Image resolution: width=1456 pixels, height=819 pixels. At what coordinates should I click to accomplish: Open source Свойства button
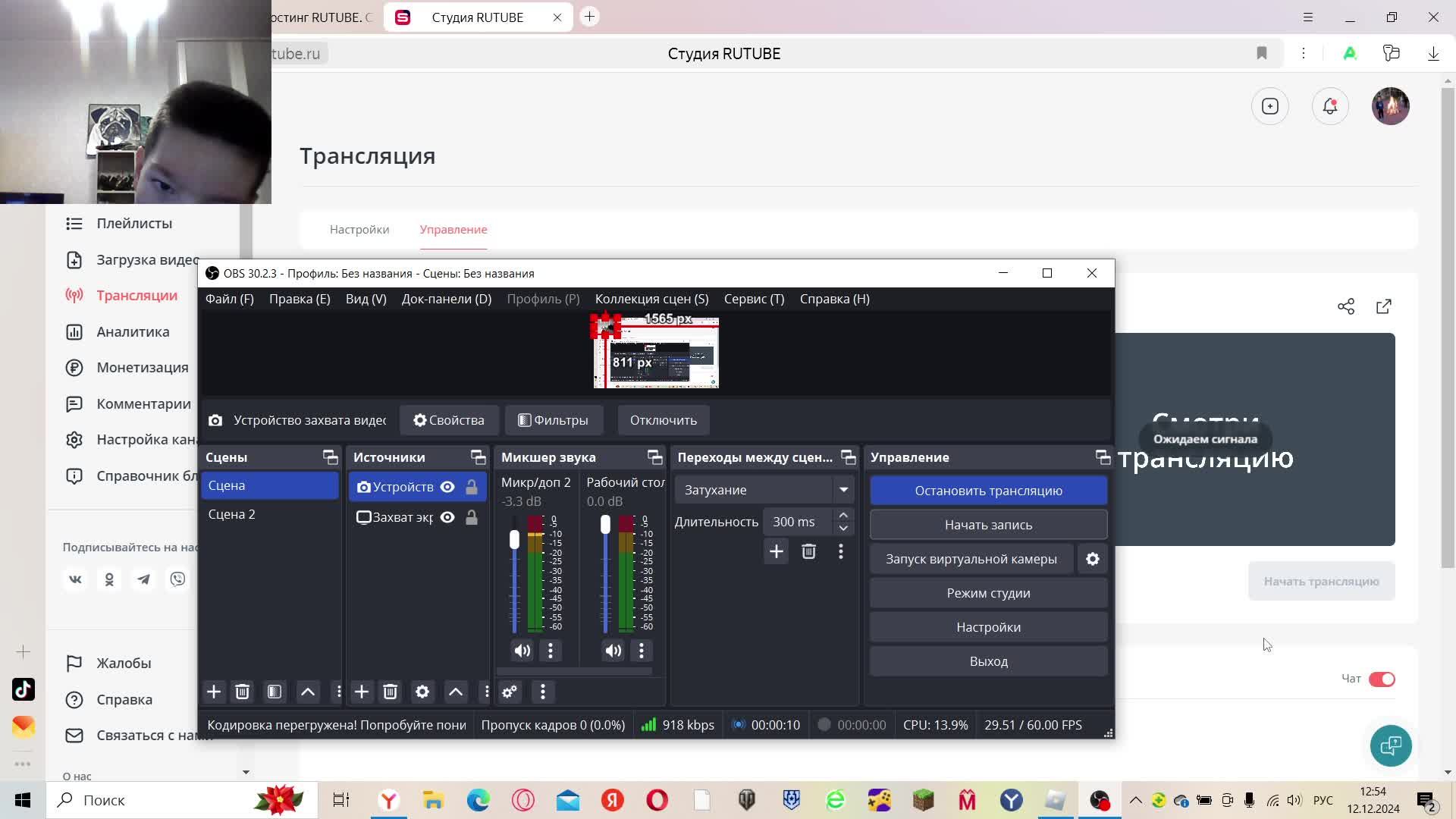pyautogui.click(x=449, y=420)
